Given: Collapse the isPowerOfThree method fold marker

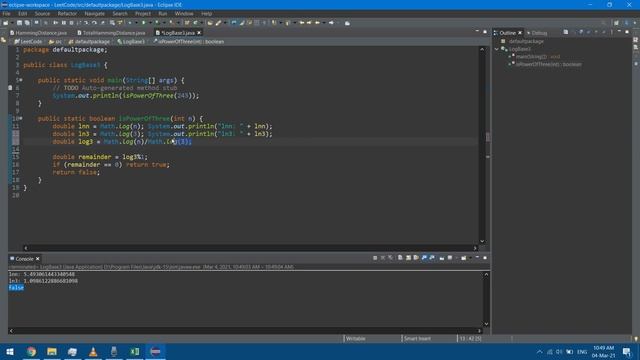Looking at the screenshot, I should 21,118.
